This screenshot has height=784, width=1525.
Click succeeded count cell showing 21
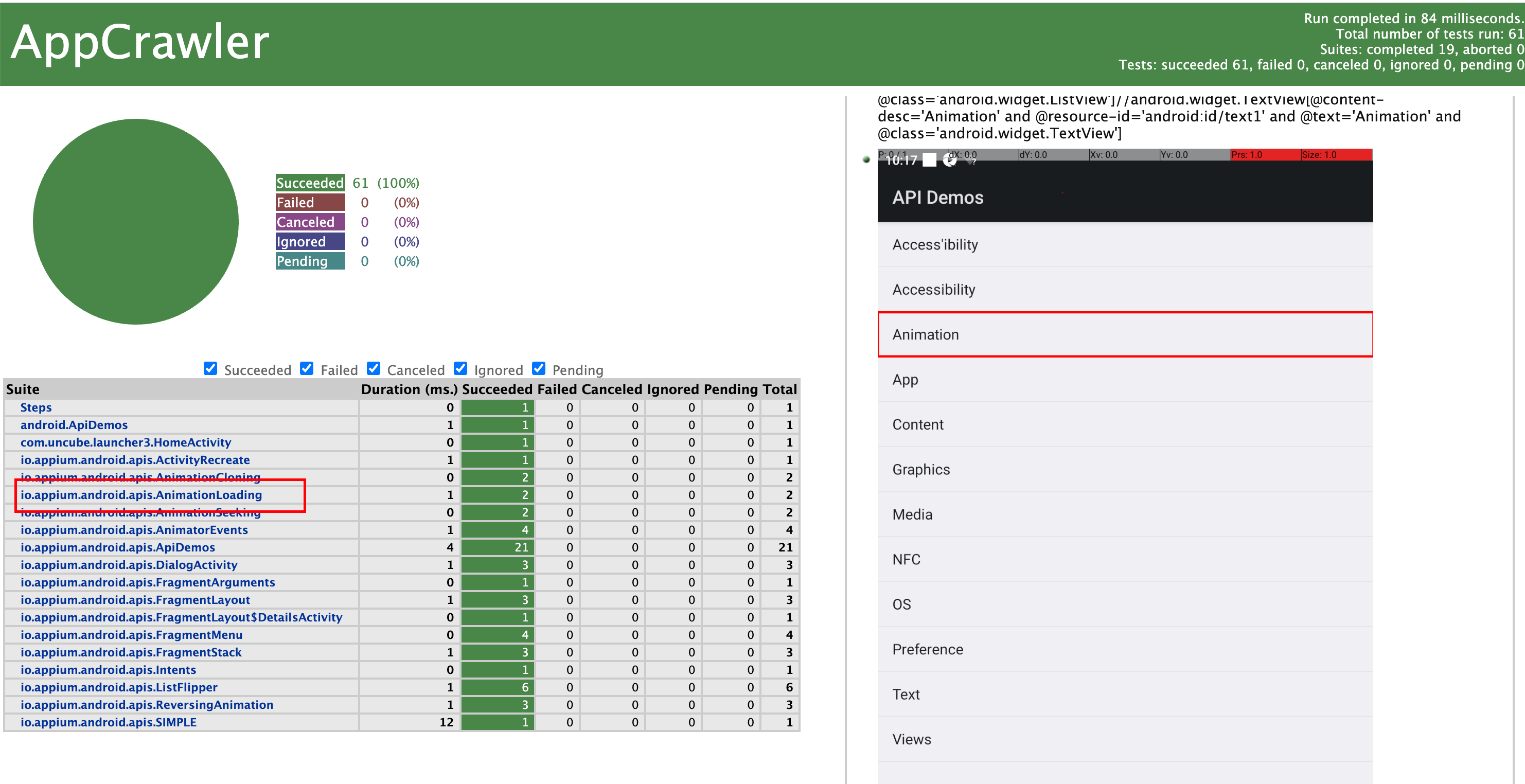point(498,547)
